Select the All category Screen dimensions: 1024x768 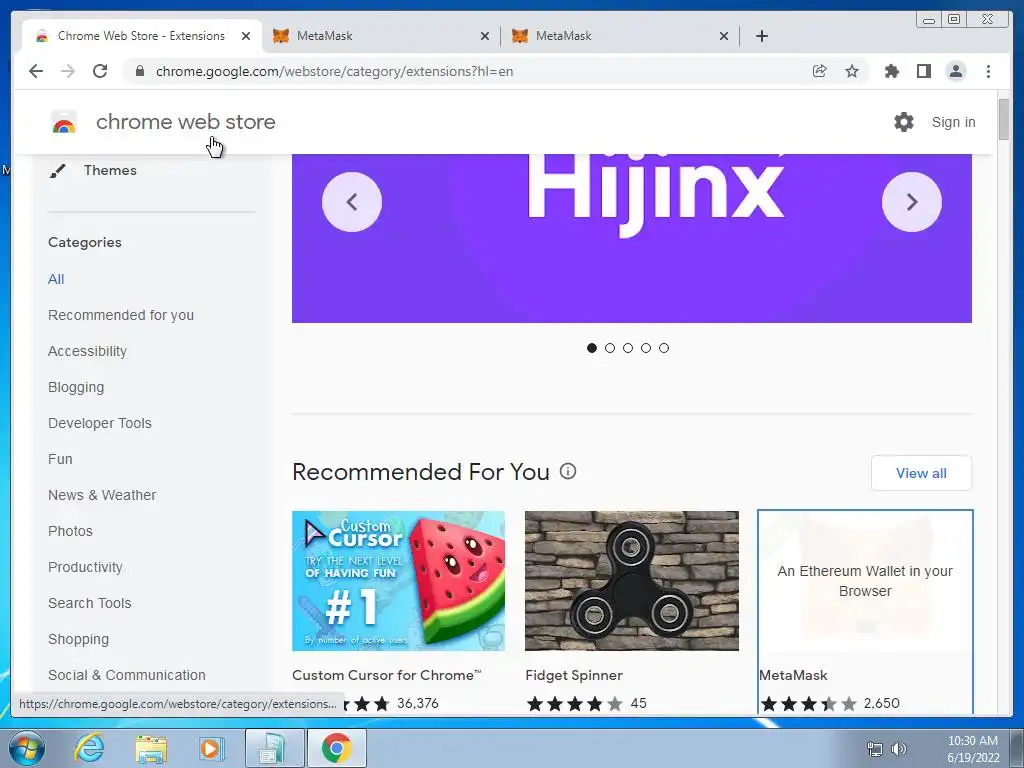pos(56,279)
